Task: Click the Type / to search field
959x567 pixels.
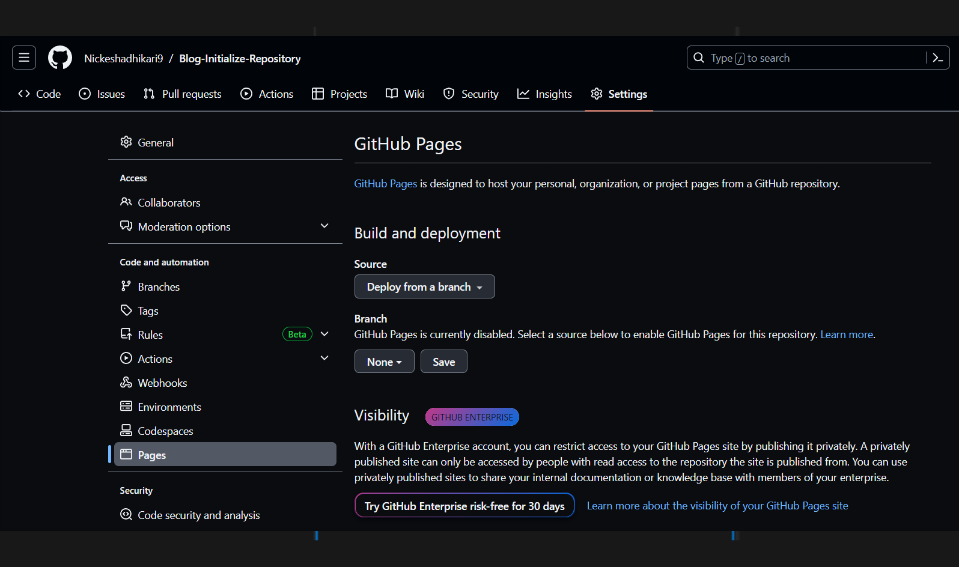Action: [x=818, y=58]
